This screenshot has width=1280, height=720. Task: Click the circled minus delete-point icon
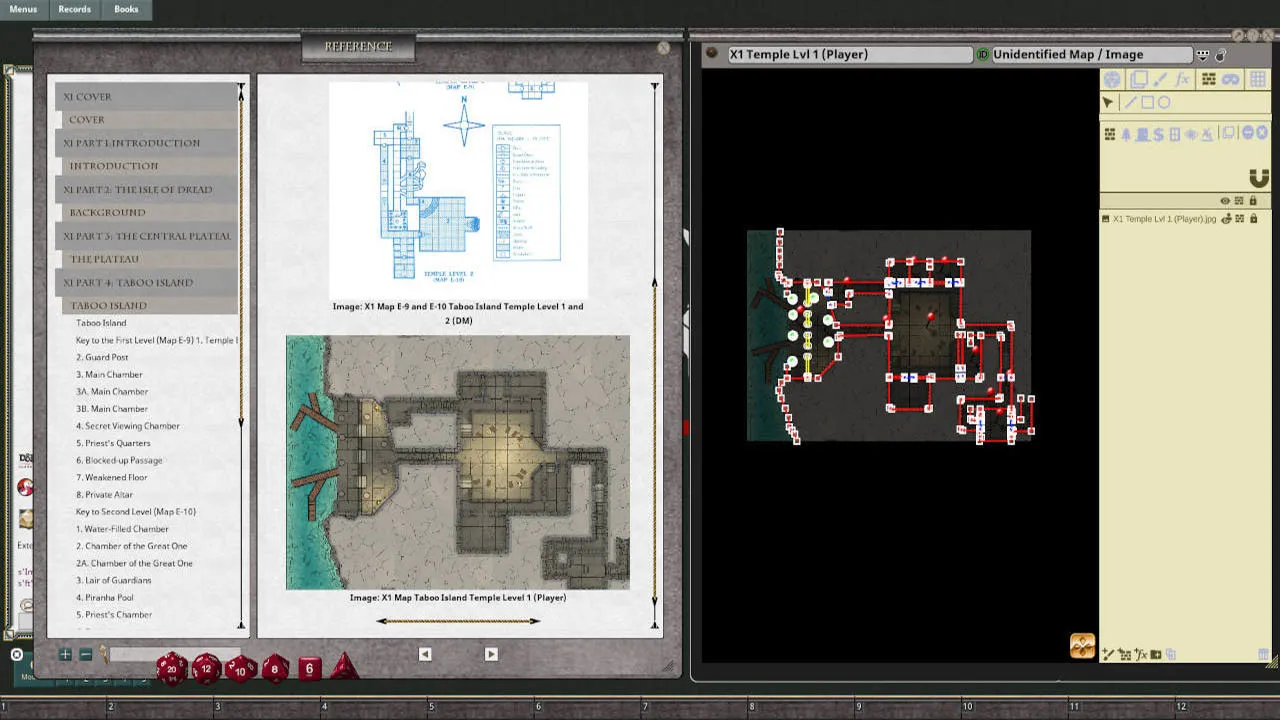pyautogui.click(x=1248, y=132)
